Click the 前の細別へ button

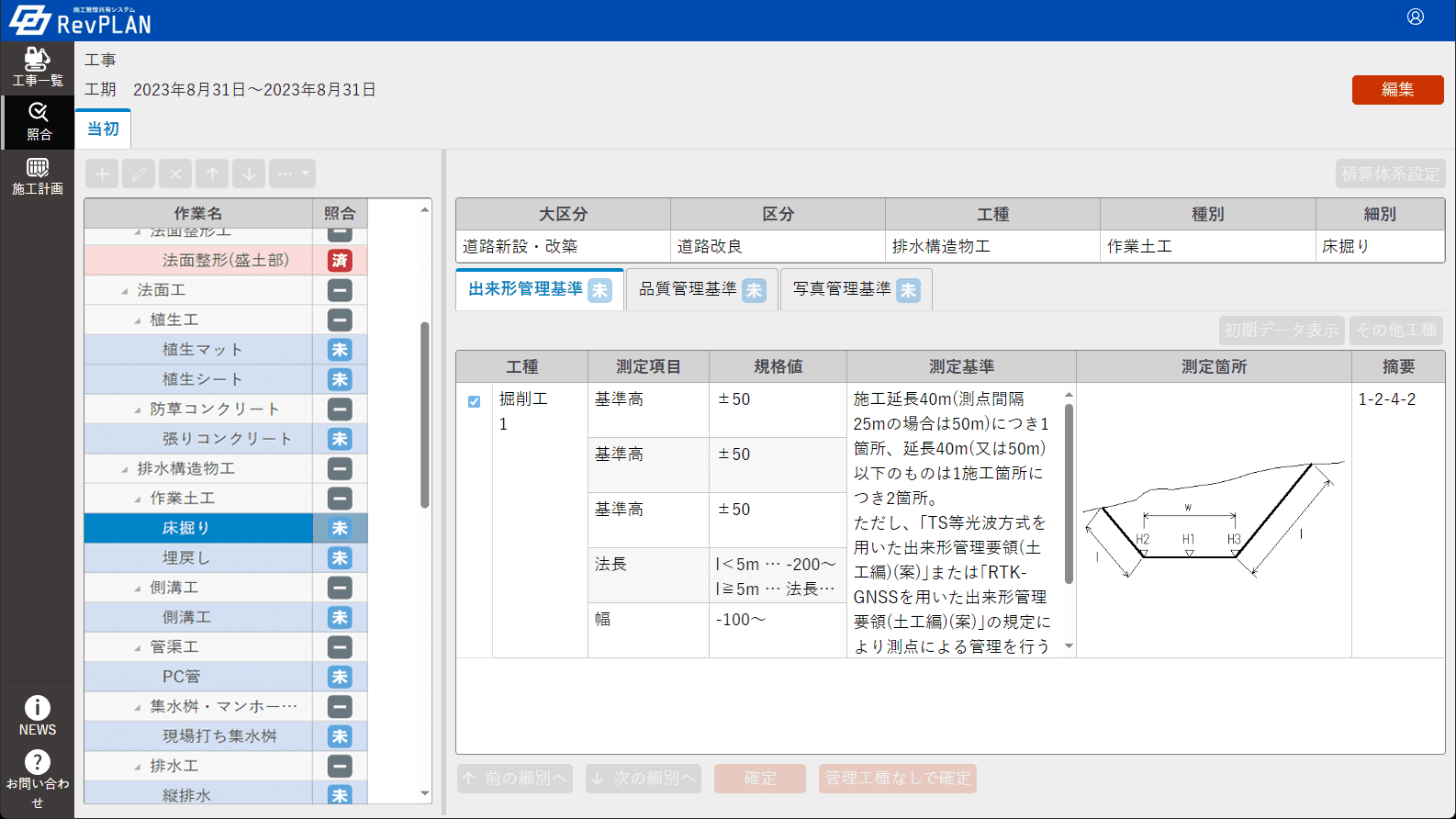[x=515, y=778]
